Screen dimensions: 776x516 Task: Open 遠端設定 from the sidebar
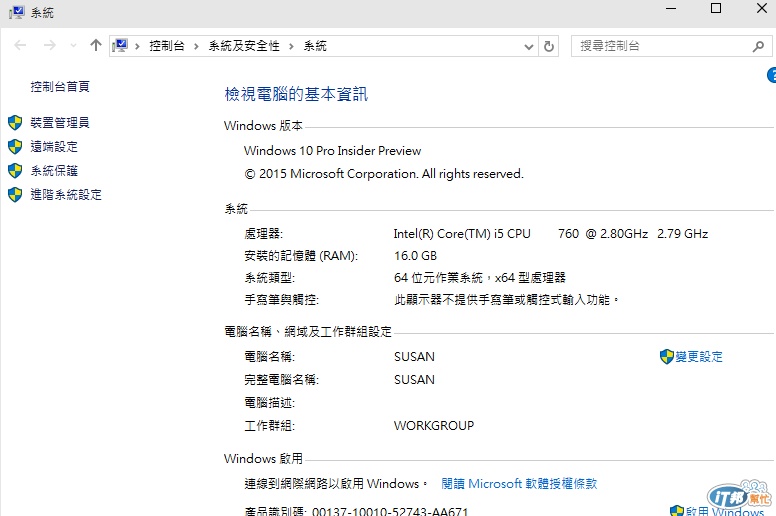point(54,146)
